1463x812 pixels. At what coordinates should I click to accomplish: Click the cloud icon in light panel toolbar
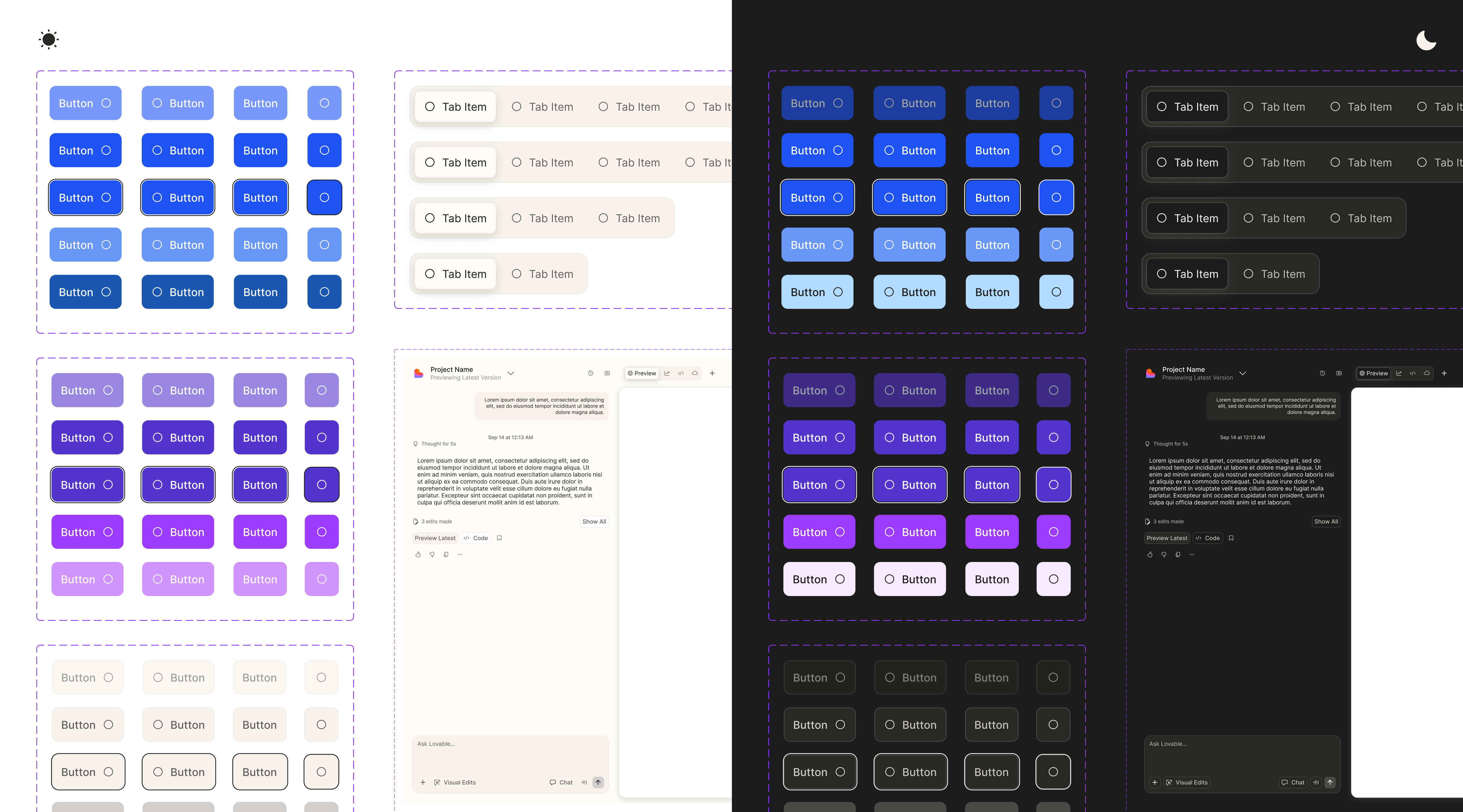(695, 373)
